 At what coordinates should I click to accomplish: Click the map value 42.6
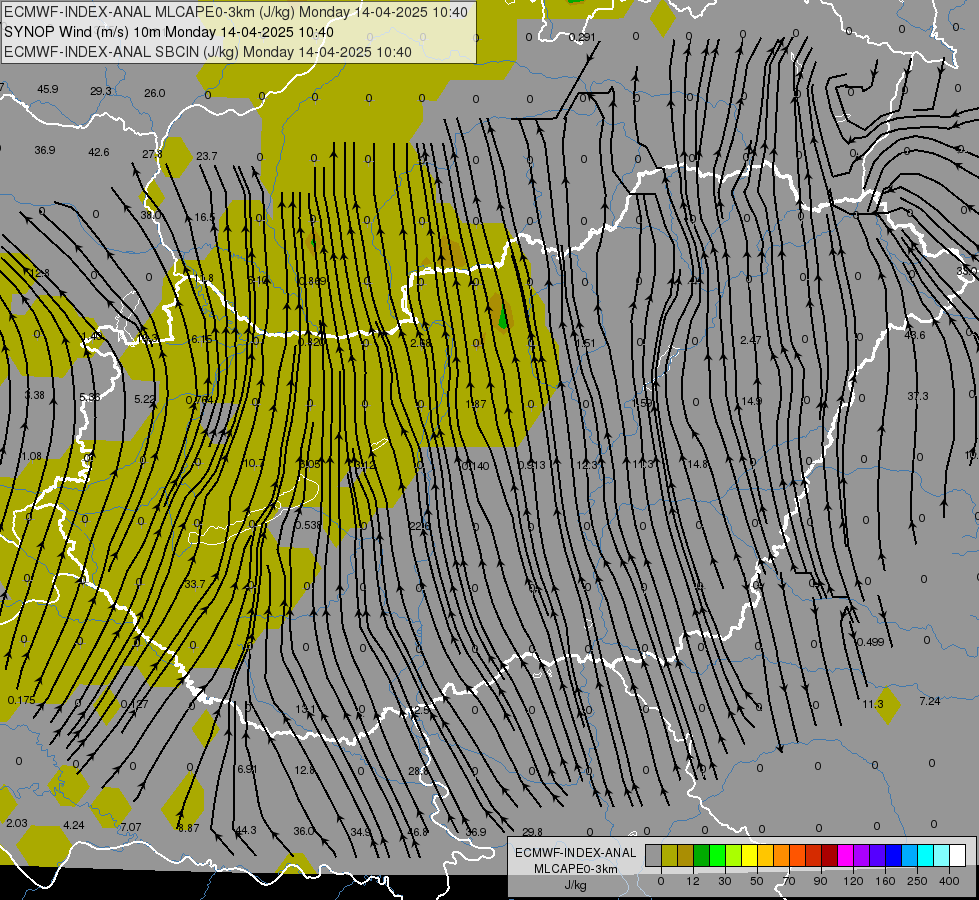pos(99,152)
